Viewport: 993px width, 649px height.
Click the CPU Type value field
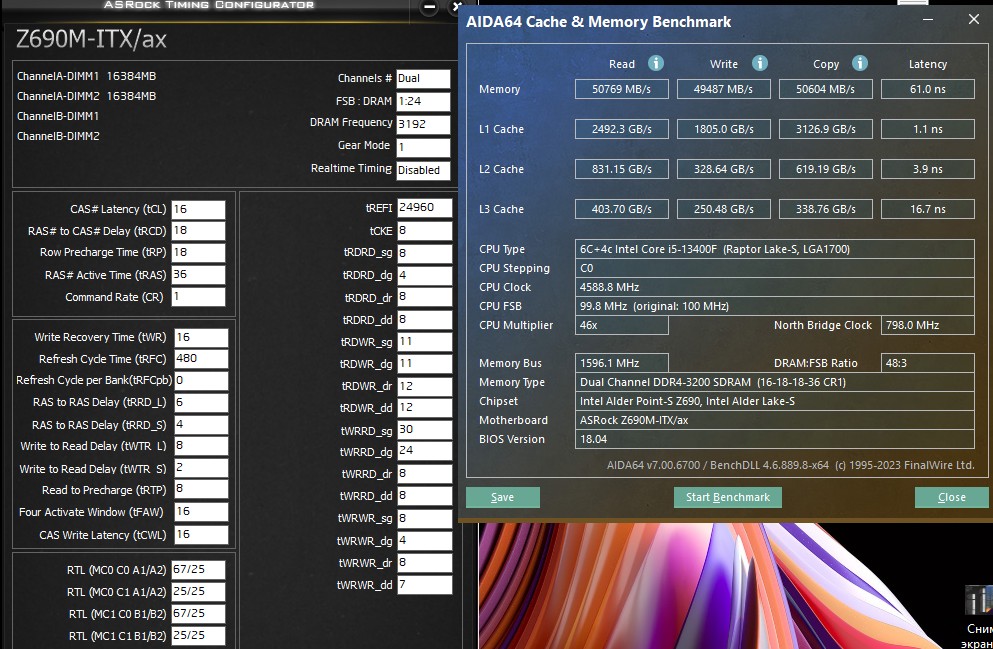point(775,249)
